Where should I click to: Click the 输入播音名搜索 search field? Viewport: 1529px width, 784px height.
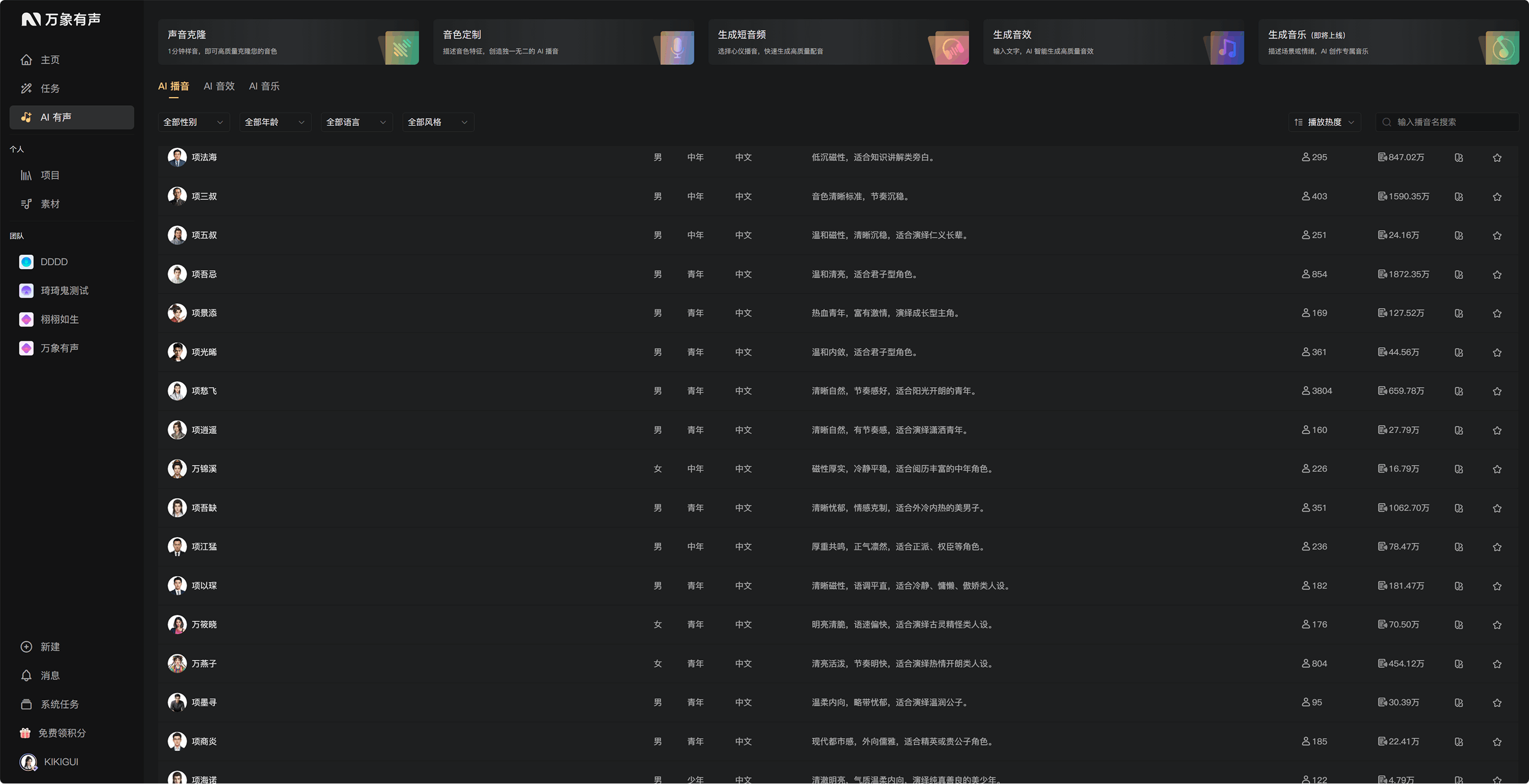[x=1447, y=122]
